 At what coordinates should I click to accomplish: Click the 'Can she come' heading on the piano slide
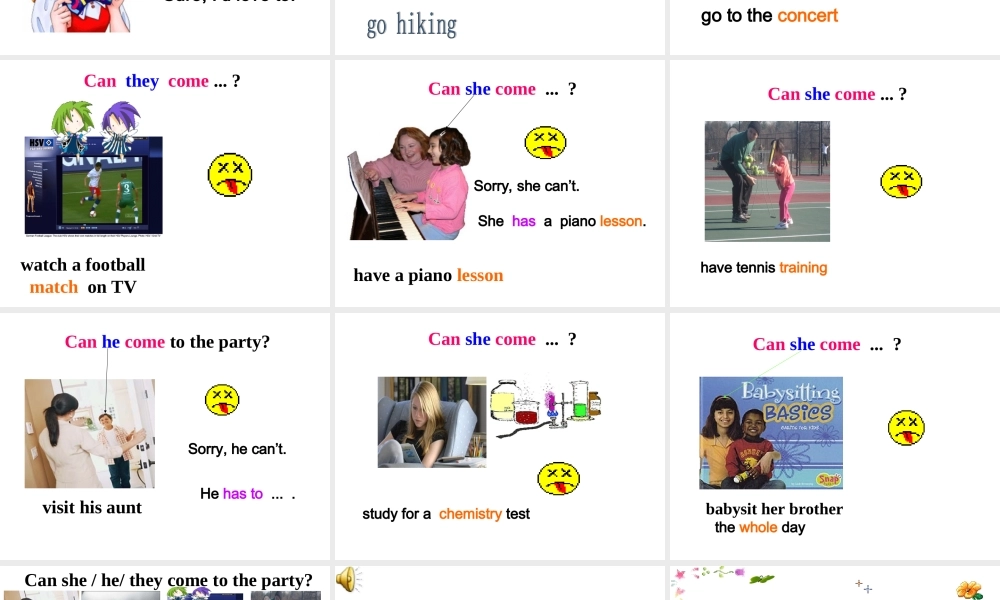pyautogui.click(x=502, y=89)
